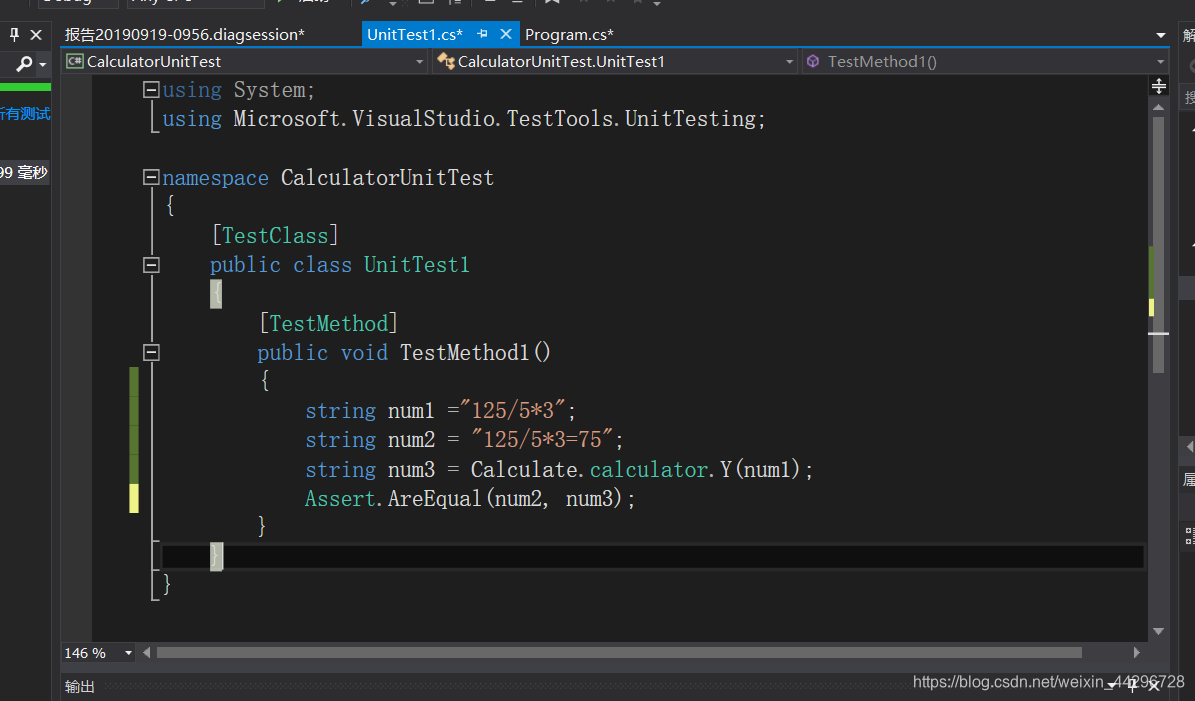Close the UnitTest1.cs tab
The image size is (1195, 701).
click(x=505, y=34)
